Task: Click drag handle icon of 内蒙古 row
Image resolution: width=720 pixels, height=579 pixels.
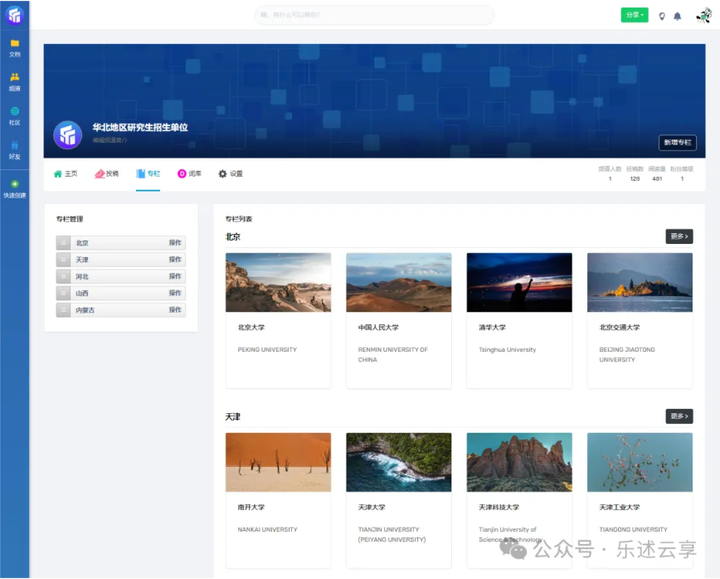Action: coord(63,310)
